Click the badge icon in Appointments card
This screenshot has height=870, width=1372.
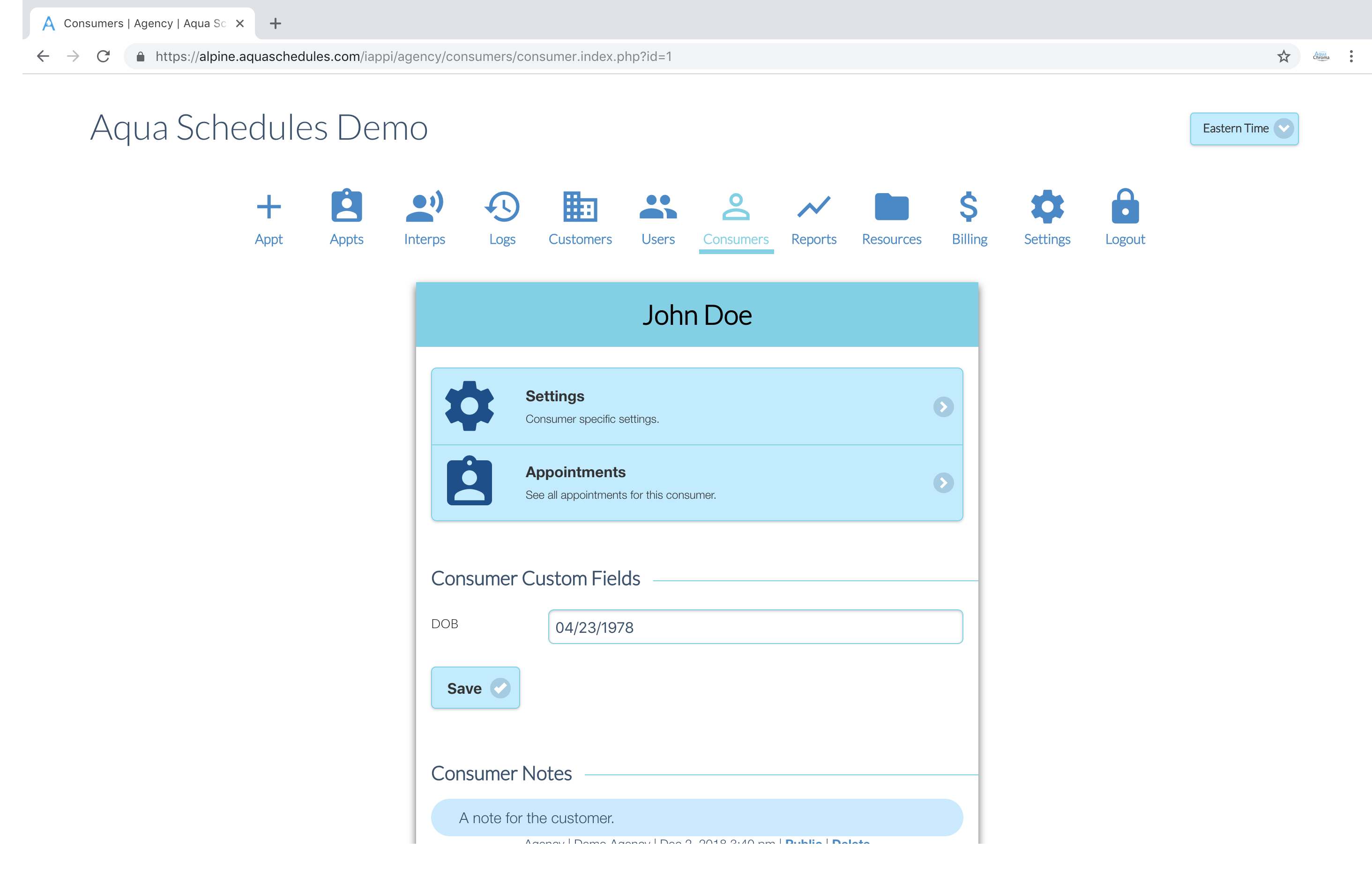469,480
